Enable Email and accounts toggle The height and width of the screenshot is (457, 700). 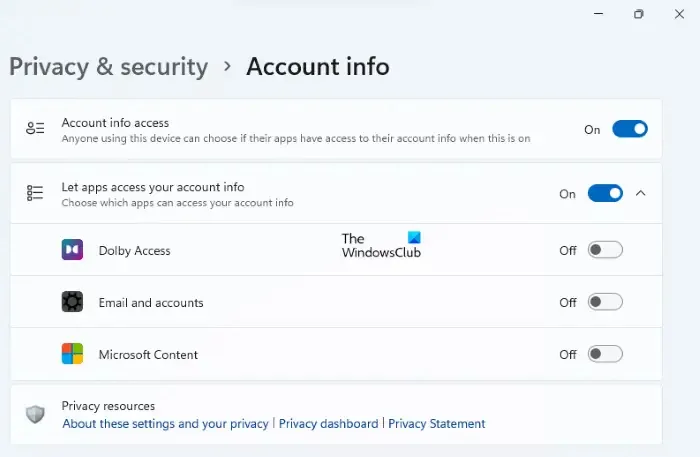coord(605,302)
